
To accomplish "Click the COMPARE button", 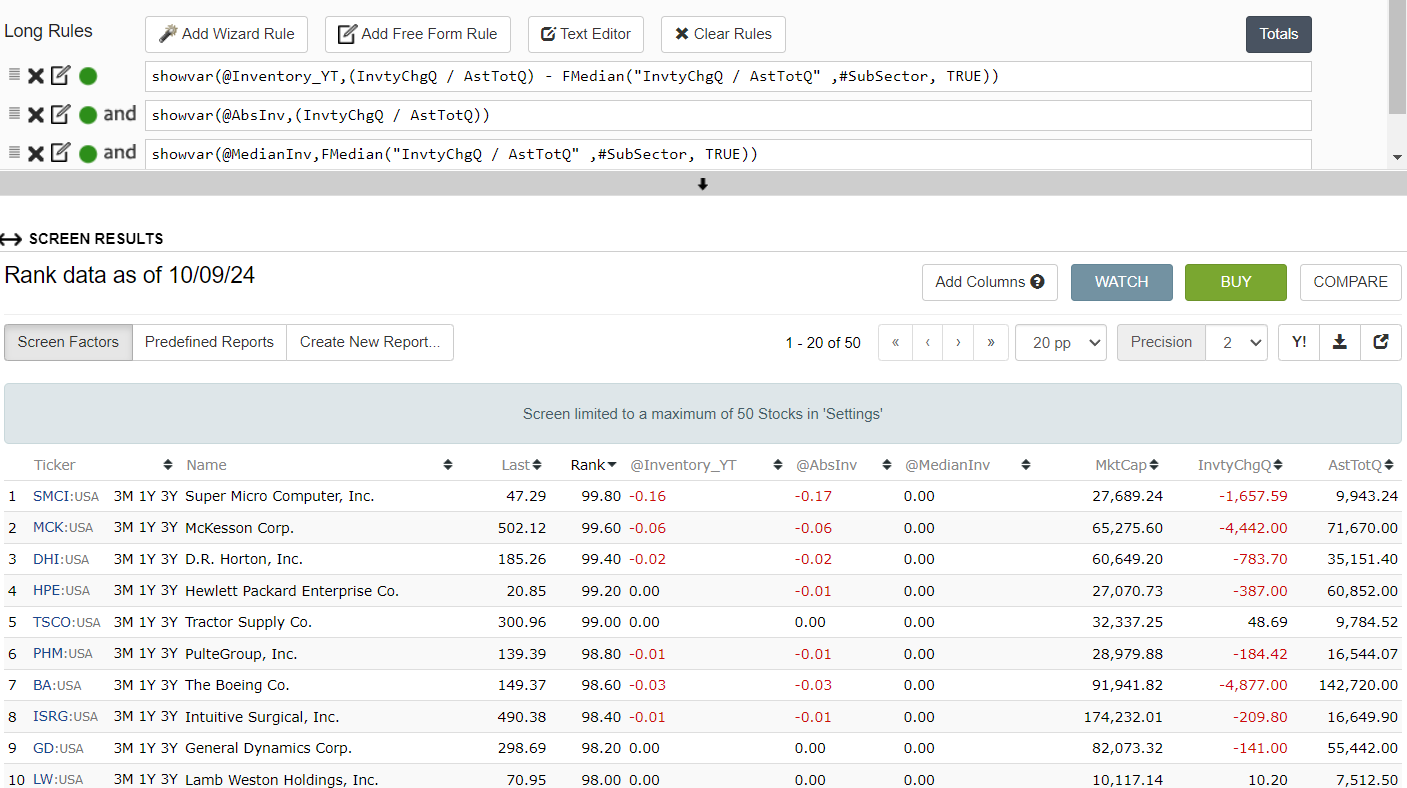I will point(1351,282).
